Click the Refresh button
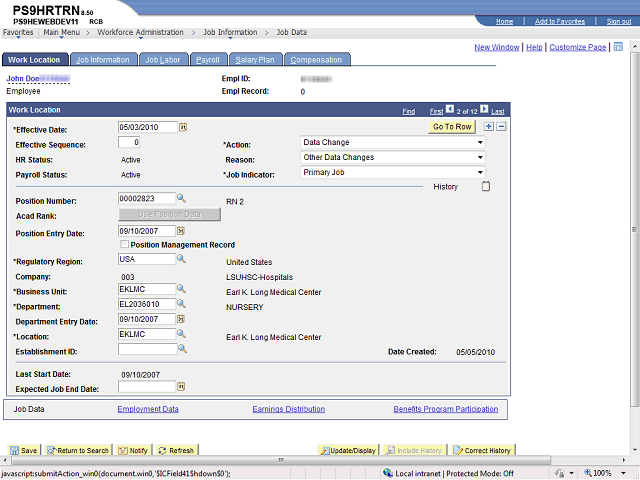Viewport: 640px width, 480px height. pyautogui.click(x=176, y=450)
